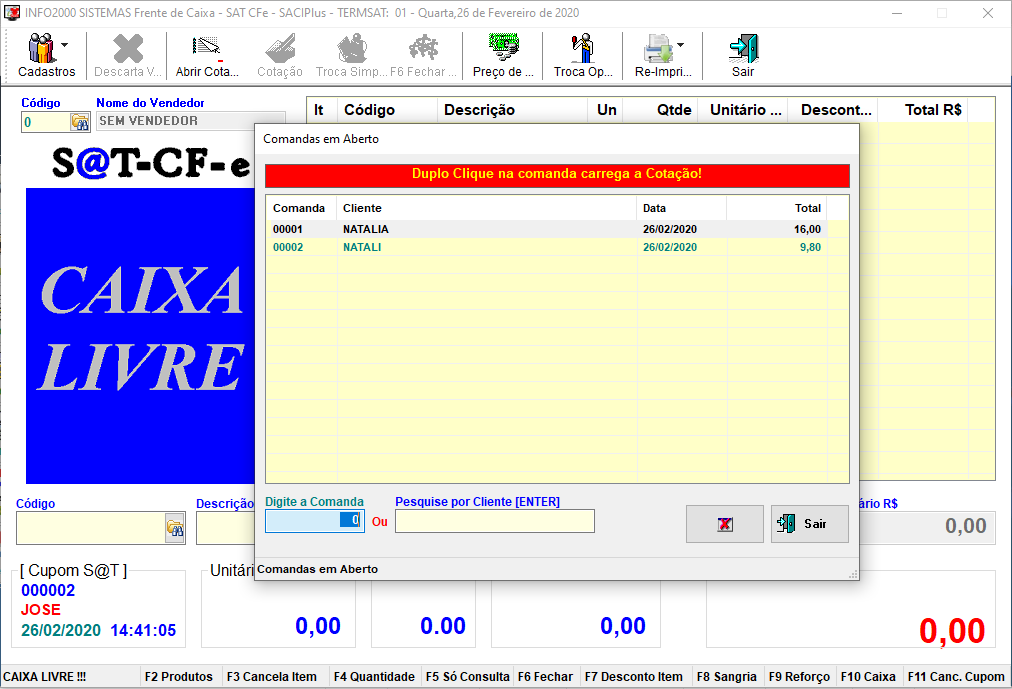The image size is (1012, 689).
Task: Click F4 Quantidade in the status bar
Action: pyautogui.click(x=374, y=677)
